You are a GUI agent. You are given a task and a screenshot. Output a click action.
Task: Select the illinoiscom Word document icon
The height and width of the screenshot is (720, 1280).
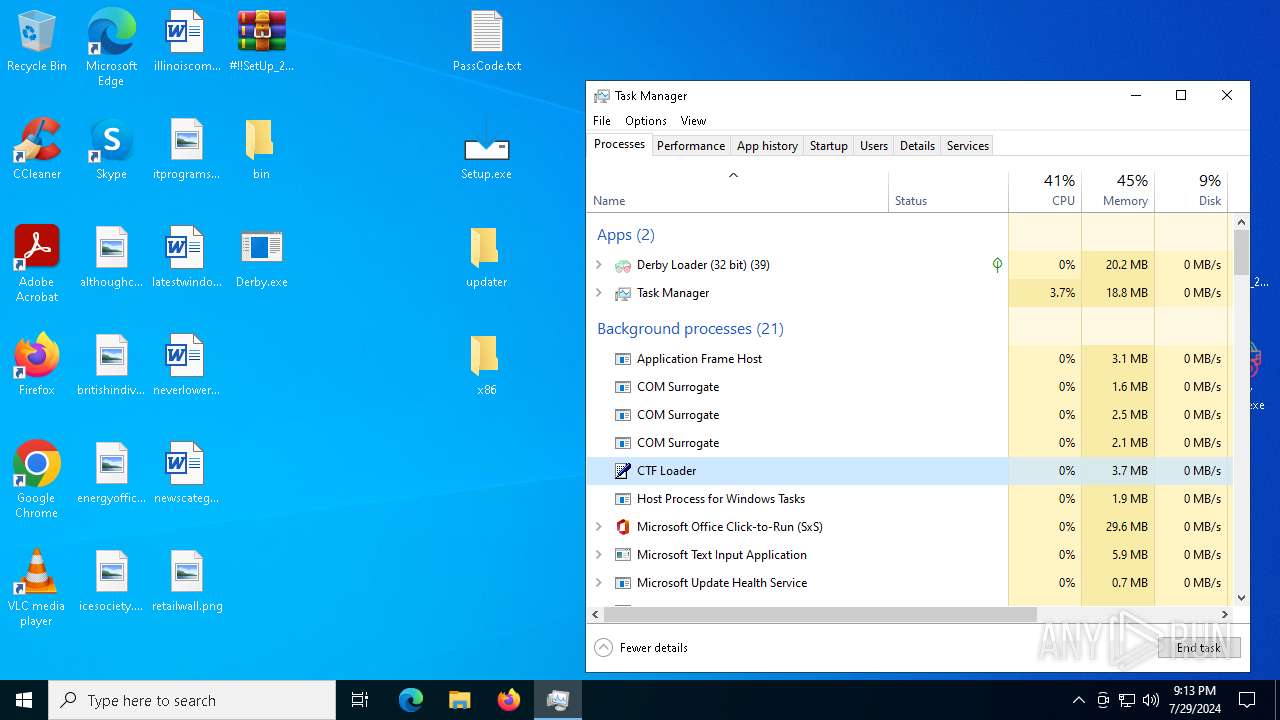(186, 42)
